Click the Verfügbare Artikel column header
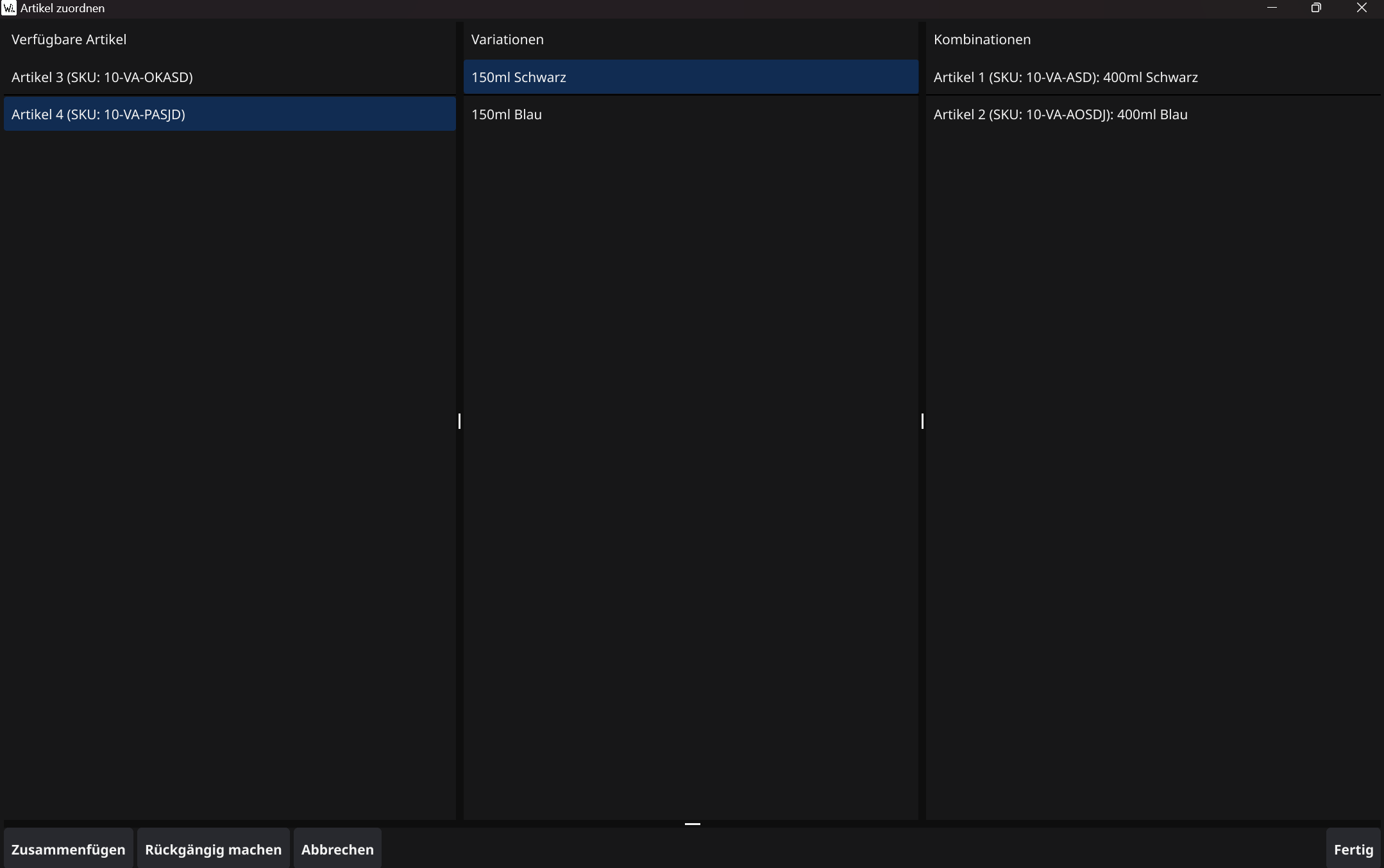1384x868 pixels. tap(69, 39)
